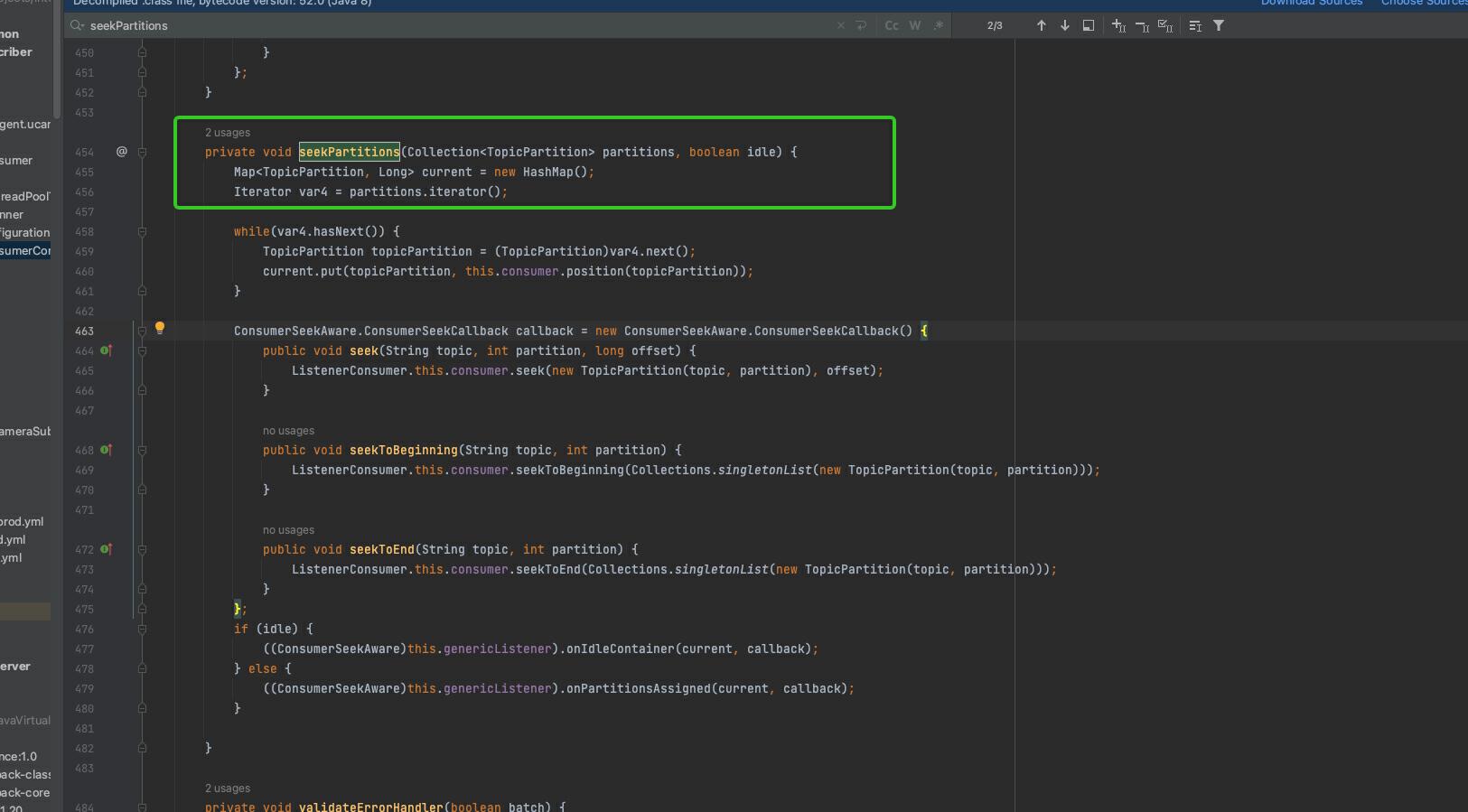Collapse the anonymous callback class at line 463
Image resolution: width=1468 pixels, height=812 pixels.
142,331
